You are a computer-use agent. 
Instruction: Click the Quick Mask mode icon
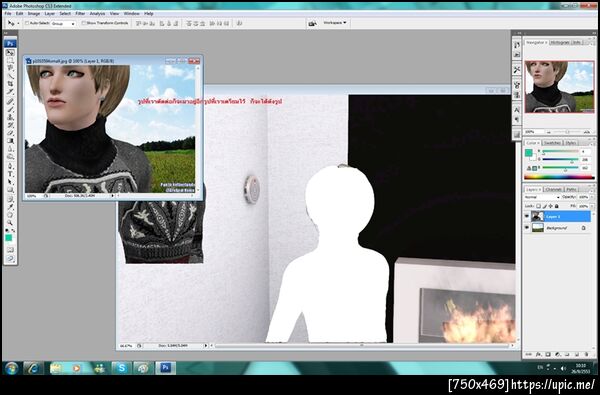coord(10,250)
